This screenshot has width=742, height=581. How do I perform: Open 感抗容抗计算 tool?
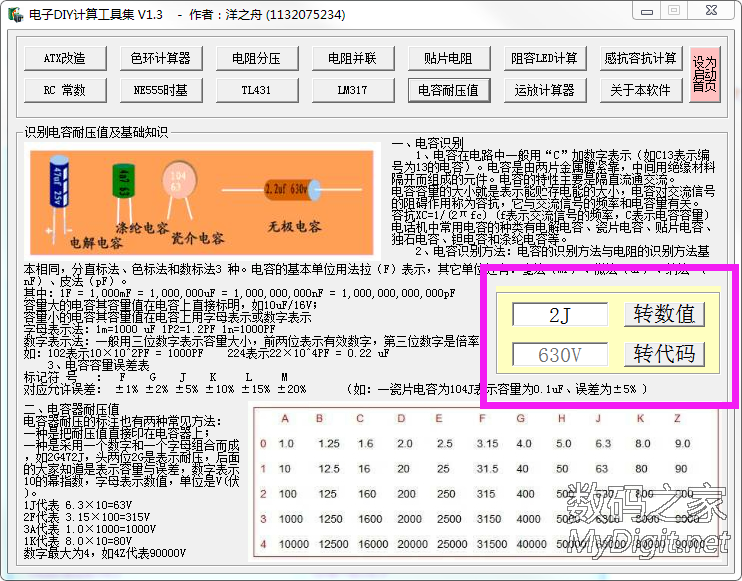click(x=641, y=58)
